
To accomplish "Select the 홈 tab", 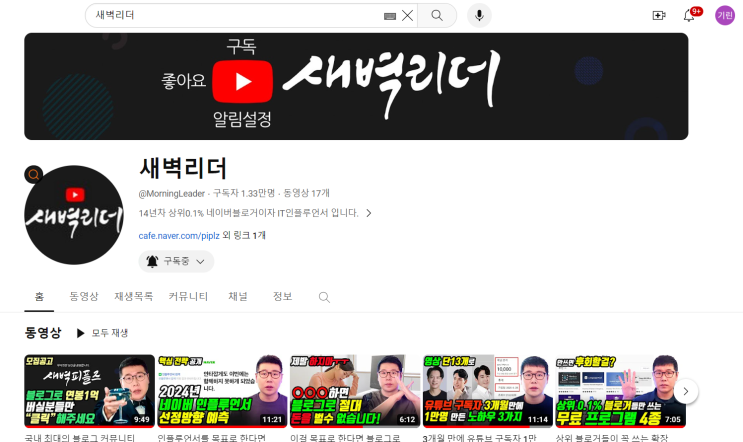I will [x=39, y=297].
